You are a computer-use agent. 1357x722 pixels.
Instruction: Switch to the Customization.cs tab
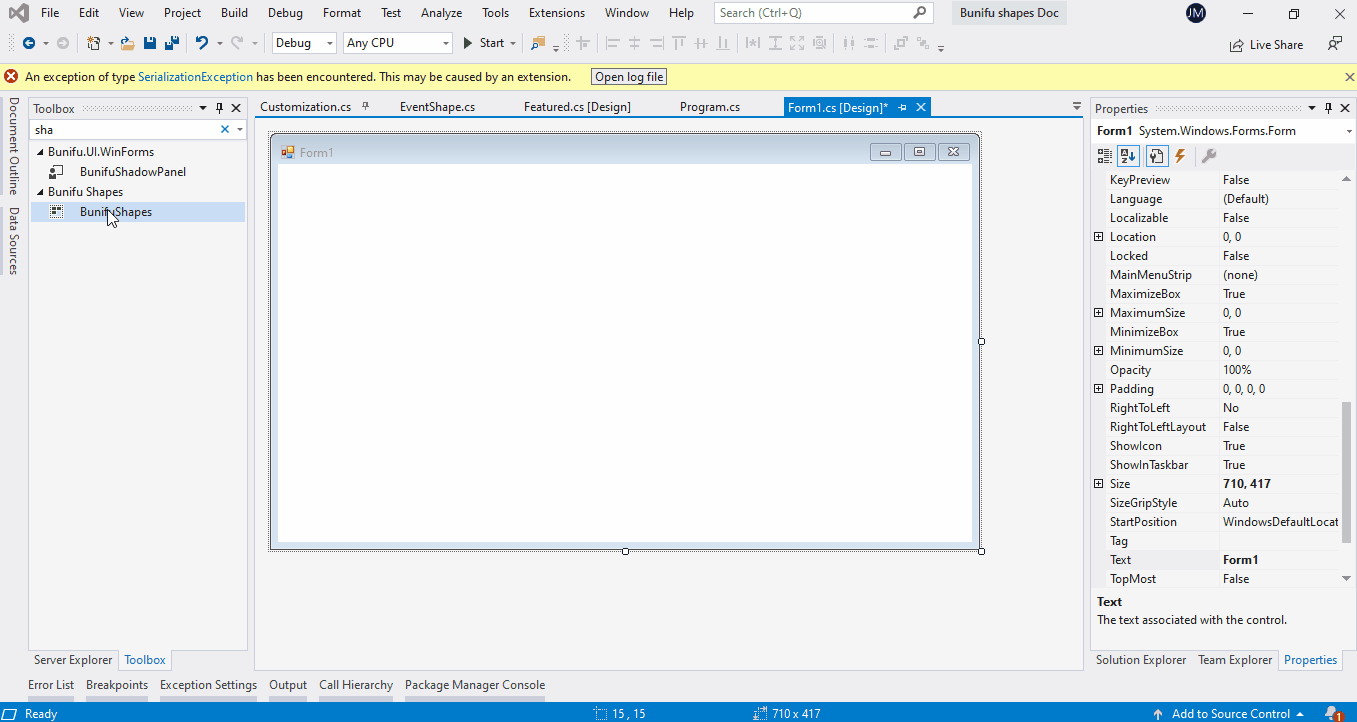(x=305, y=107)
